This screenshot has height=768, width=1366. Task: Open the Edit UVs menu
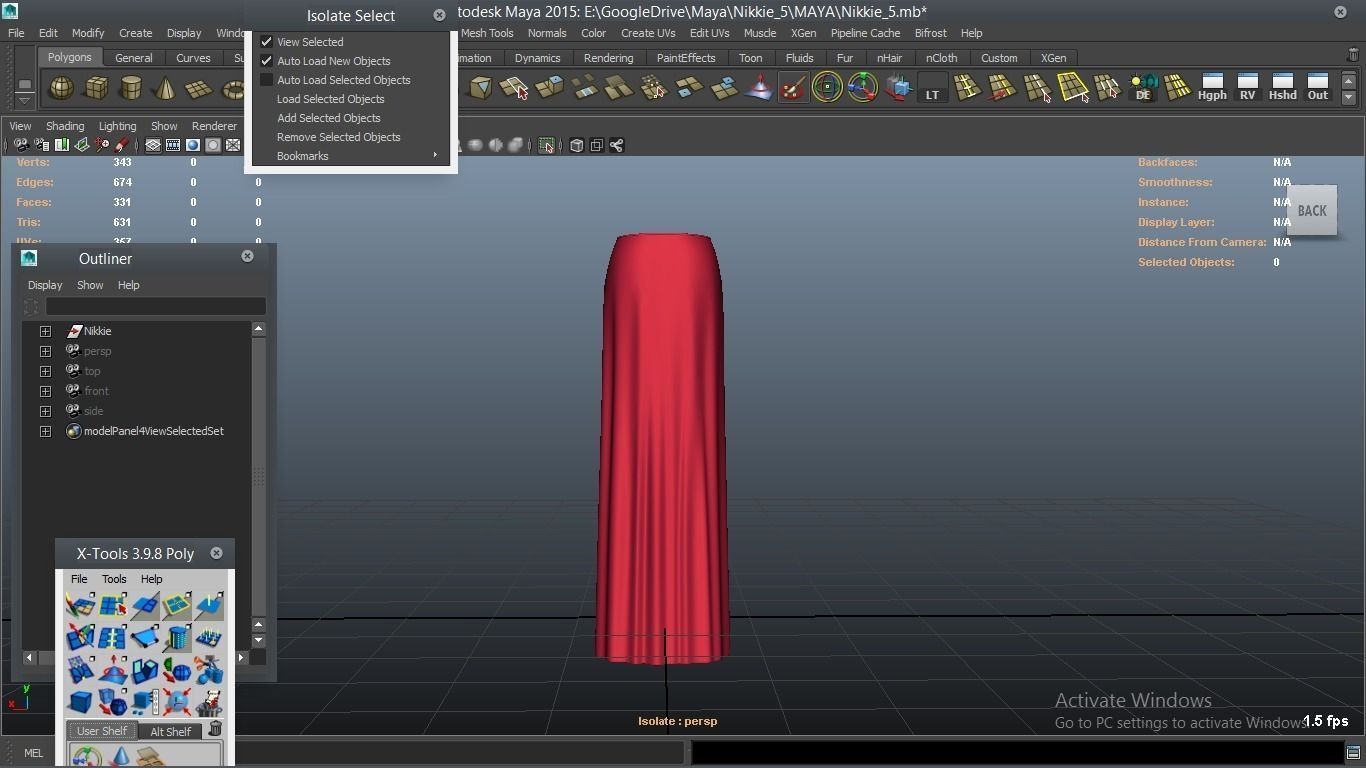[709, 33]
